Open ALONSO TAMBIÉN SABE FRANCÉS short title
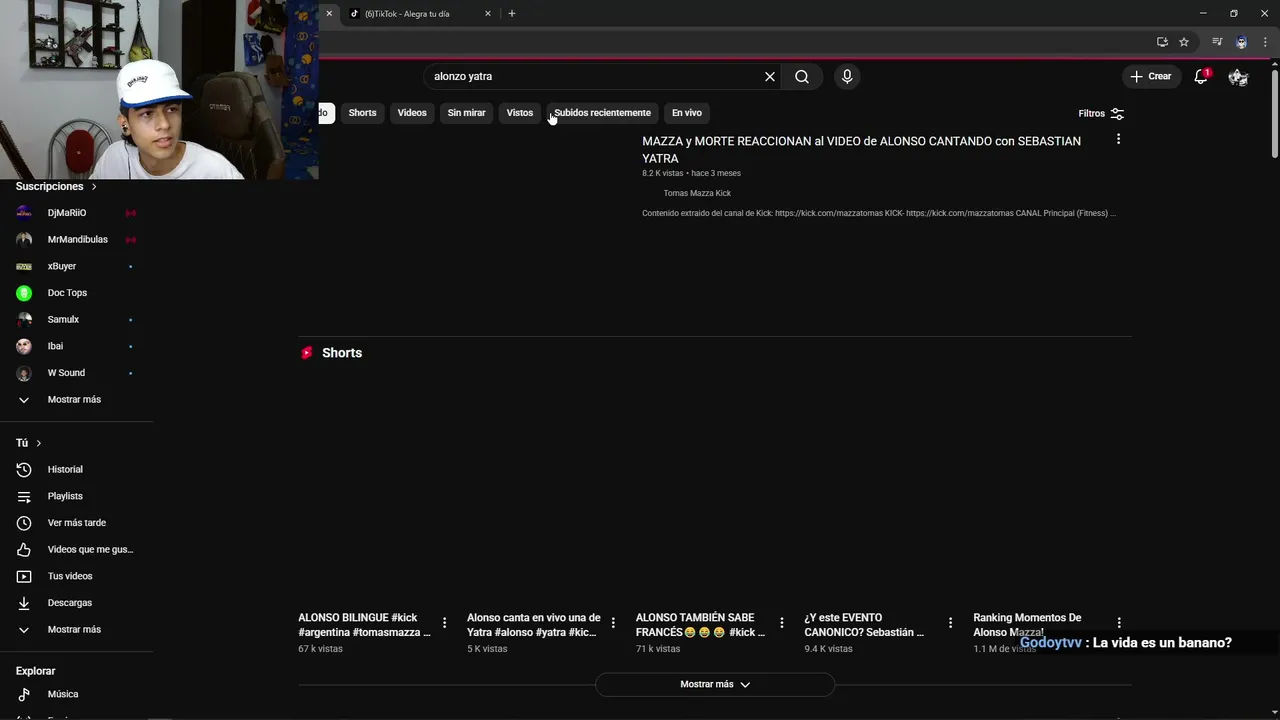The height and width of the screenshot is (720, 1280). tap(700, 625)
